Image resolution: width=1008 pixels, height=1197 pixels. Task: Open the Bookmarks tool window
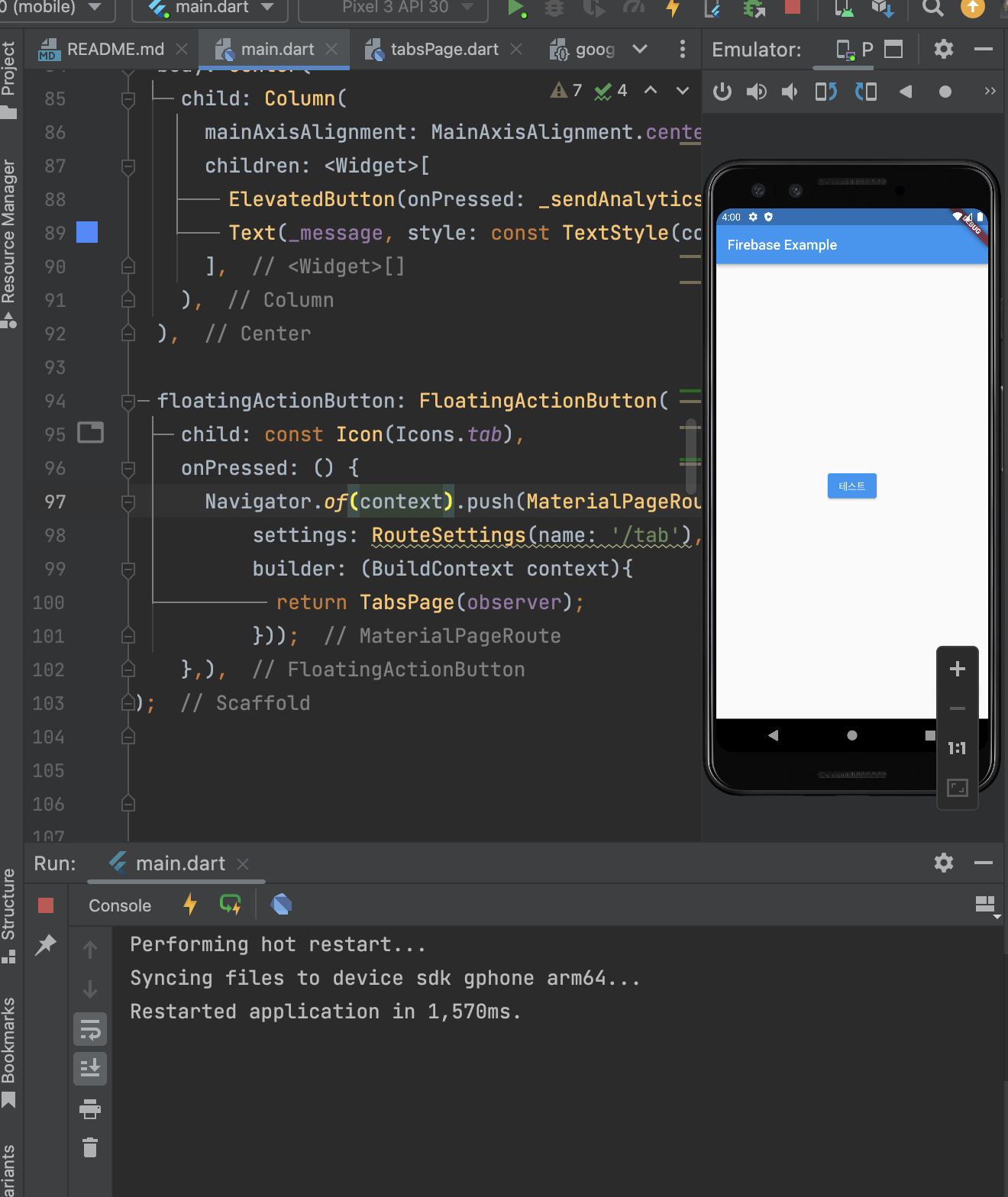tap(9, 1052)
